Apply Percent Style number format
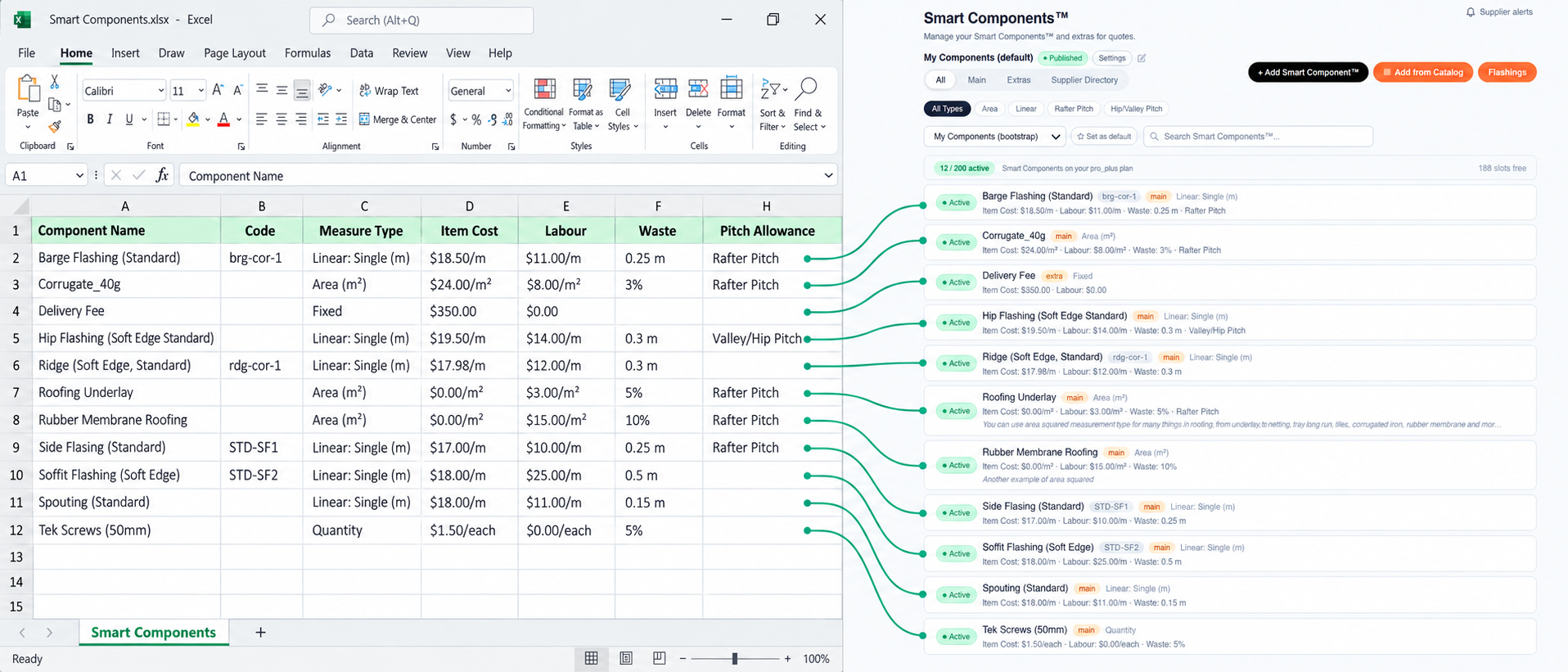Image resolution: width=1568 pixels, height=672 pixels. tap(476, 120)
